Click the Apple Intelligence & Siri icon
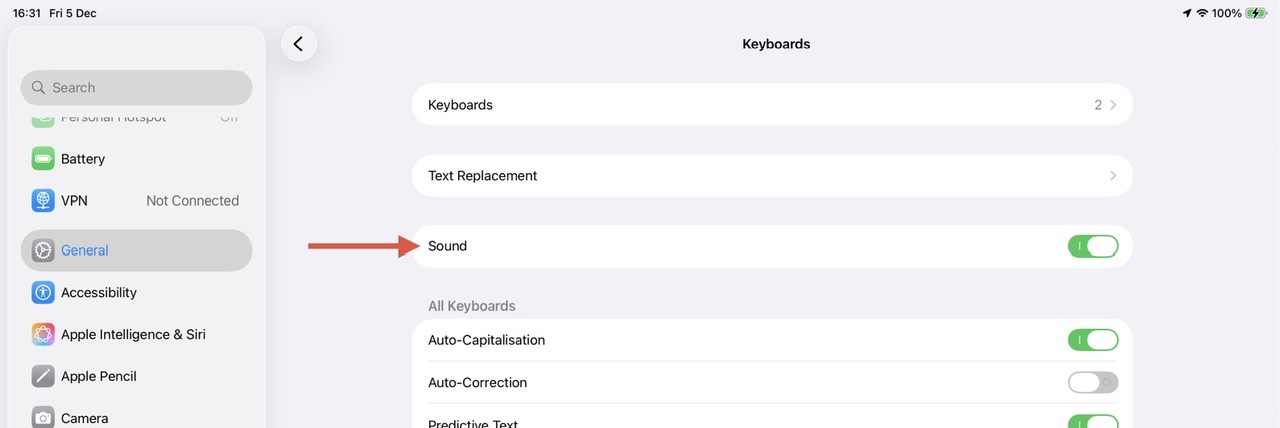The image size is (1280, 428). (x=43, y=335)
